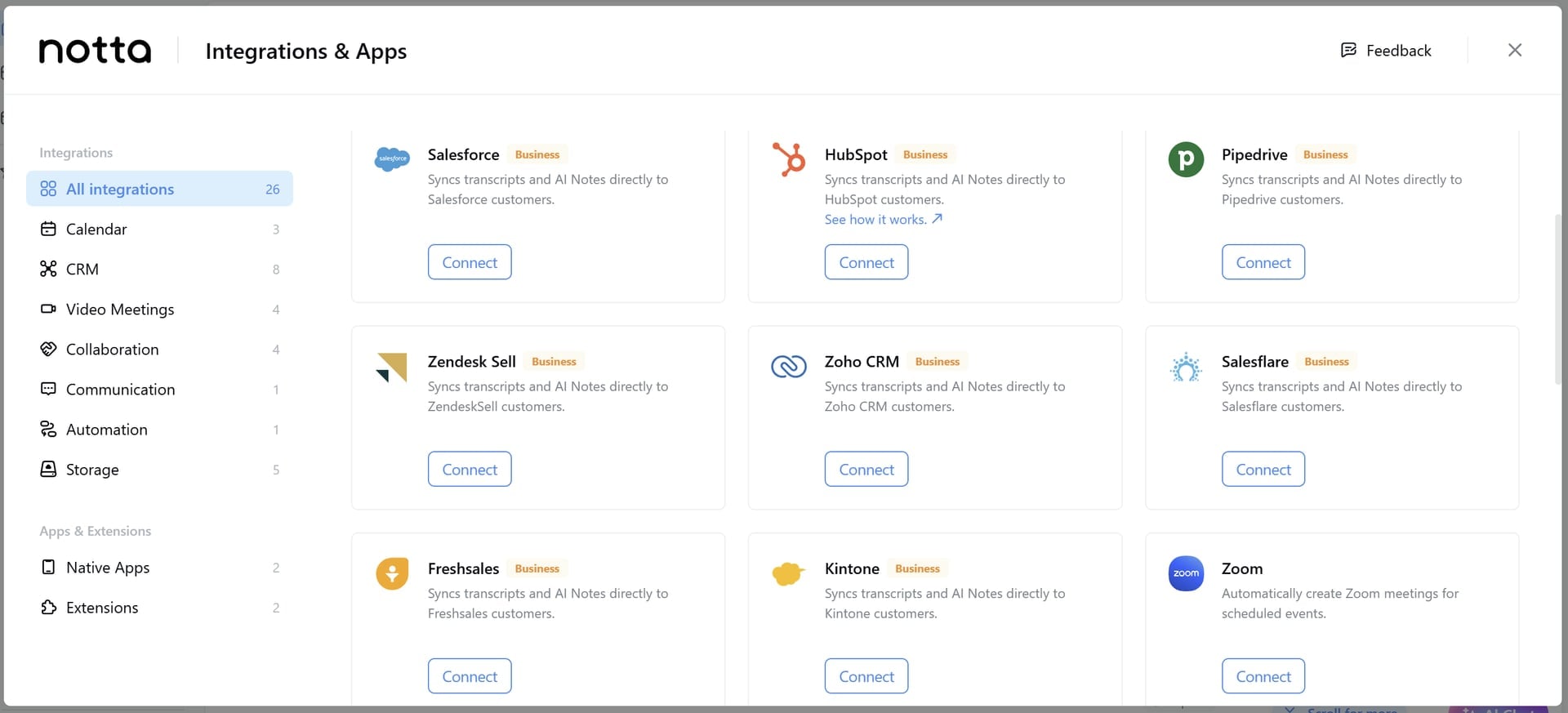Viewport: 1568px width, 713px height.
Task: Click the integrations list vertical scrollbar
Action: [x=1558, y=298]
